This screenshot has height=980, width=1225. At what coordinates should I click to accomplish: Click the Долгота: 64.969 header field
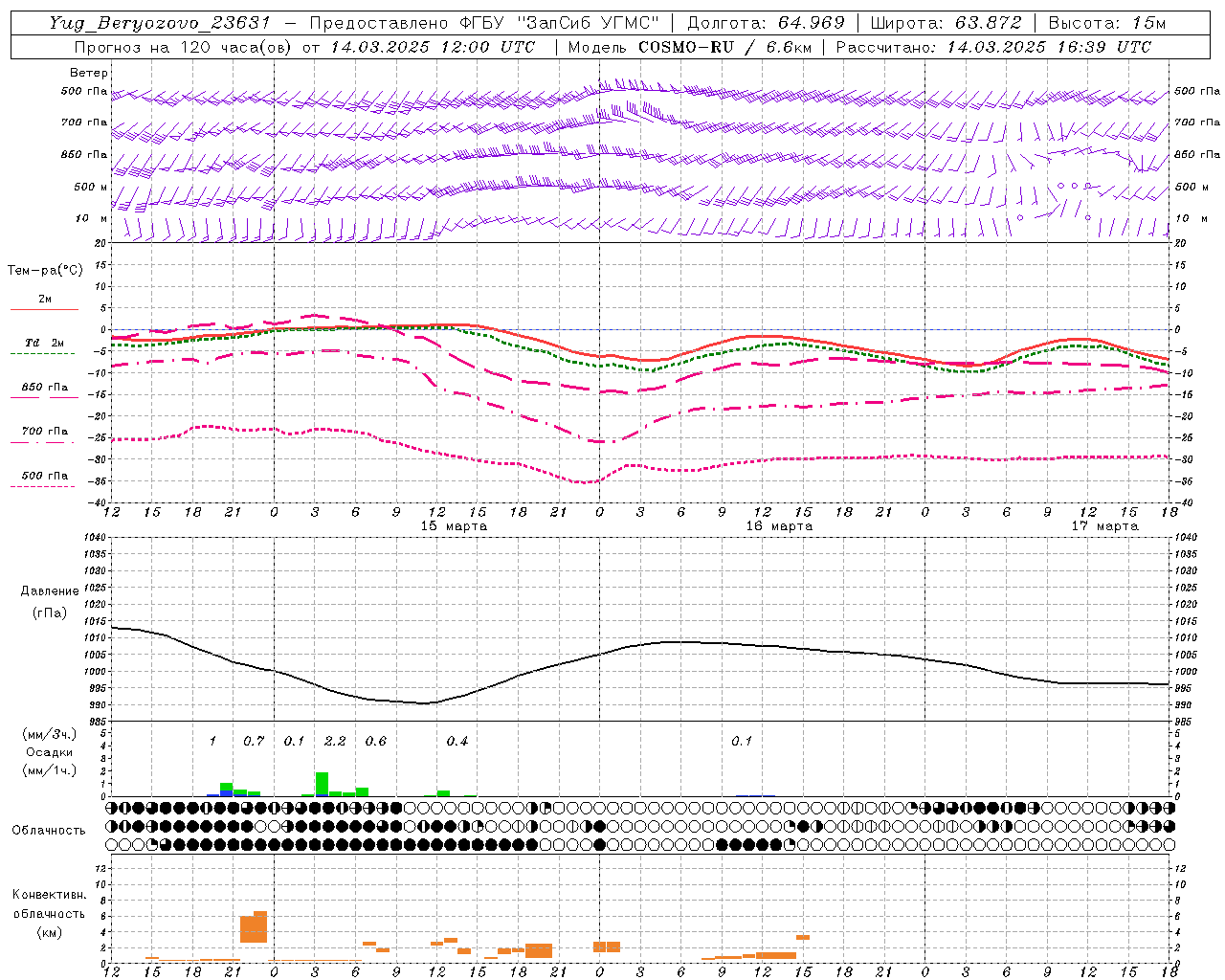click(x=766, y=23)
